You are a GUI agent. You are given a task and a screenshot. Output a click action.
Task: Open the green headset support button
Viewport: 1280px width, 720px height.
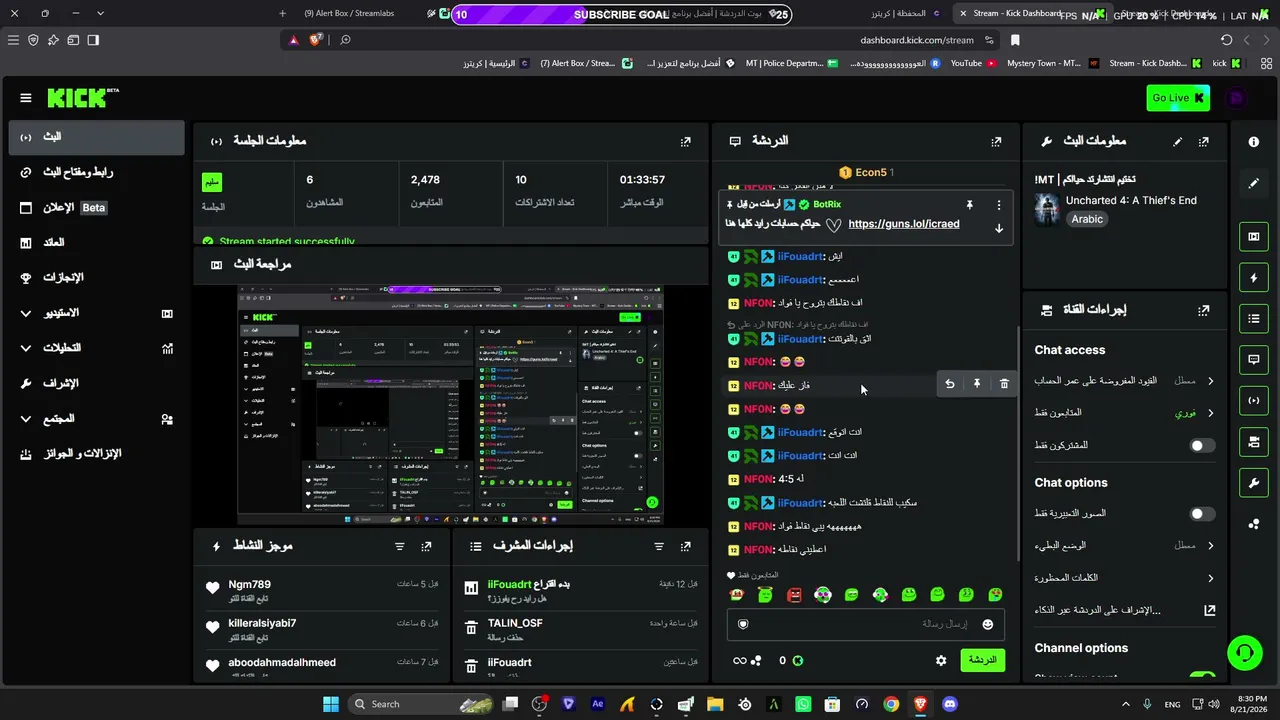coord(1244,653)
